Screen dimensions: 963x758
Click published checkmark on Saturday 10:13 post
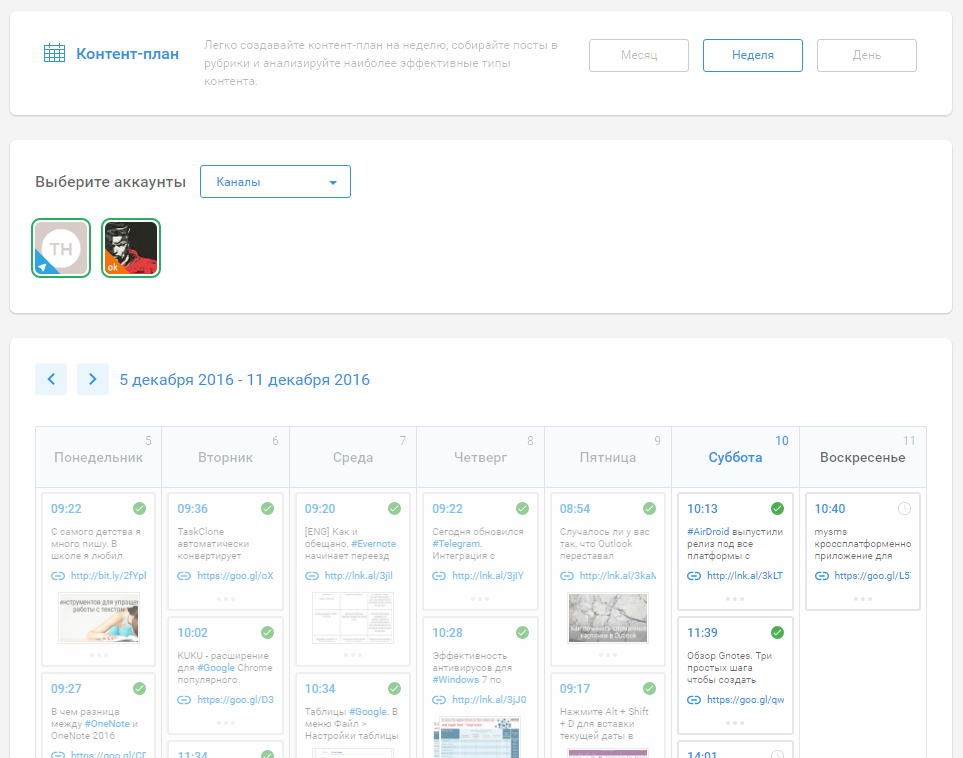coord(777,509)
